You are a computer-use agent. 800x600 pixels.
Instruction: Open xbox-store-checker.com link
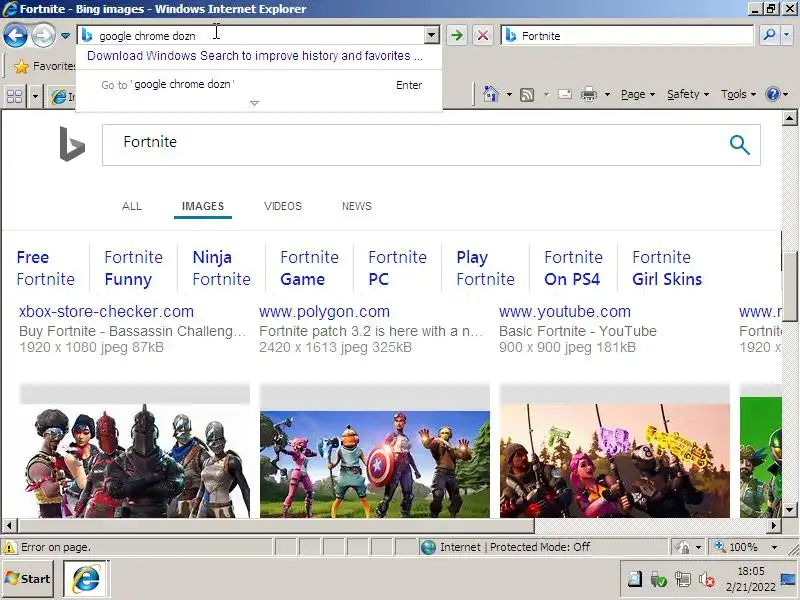[106, 311]
